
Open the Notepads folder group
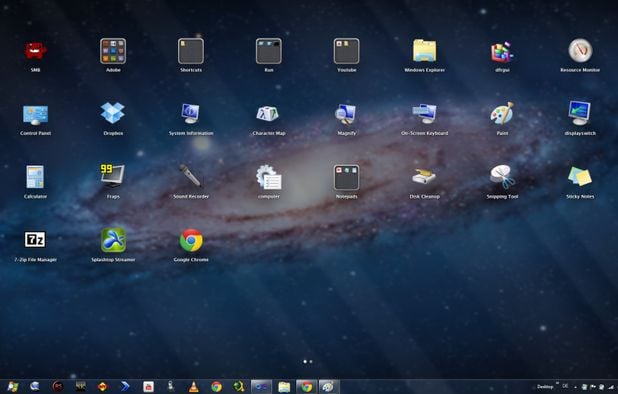(346, 178)
